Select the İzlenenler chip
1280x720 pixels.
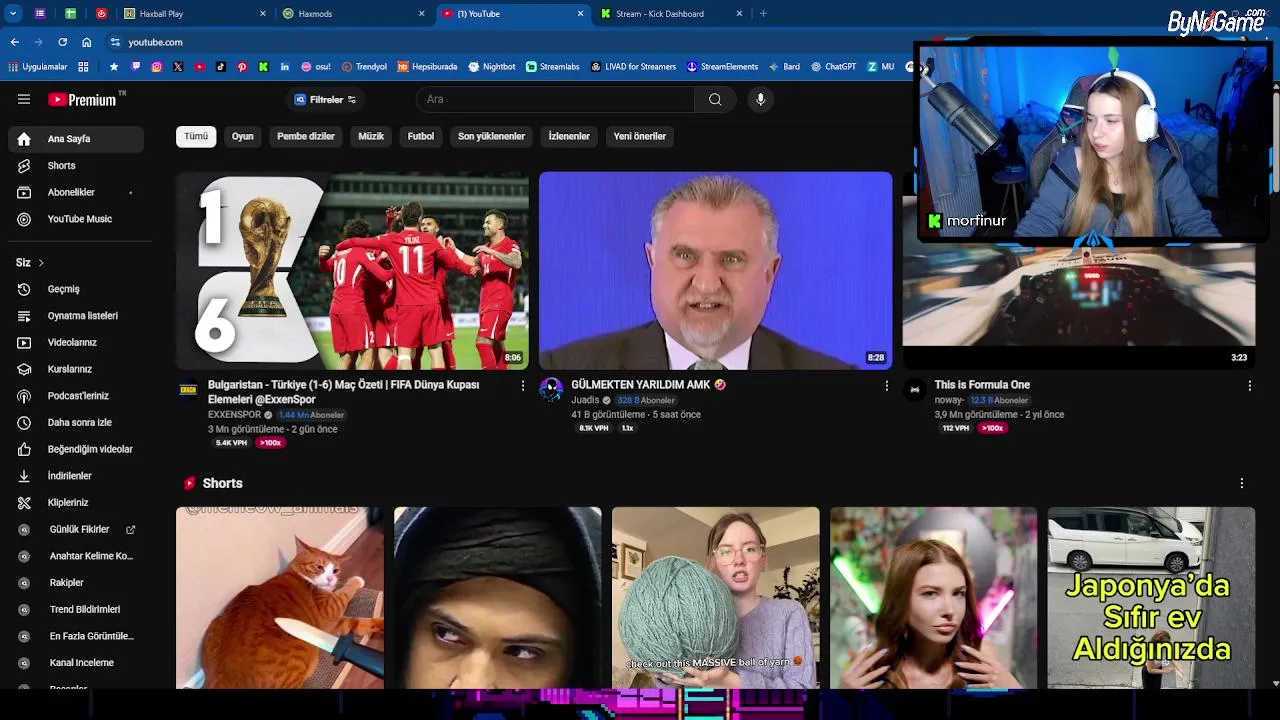click(x=569, y=136)
